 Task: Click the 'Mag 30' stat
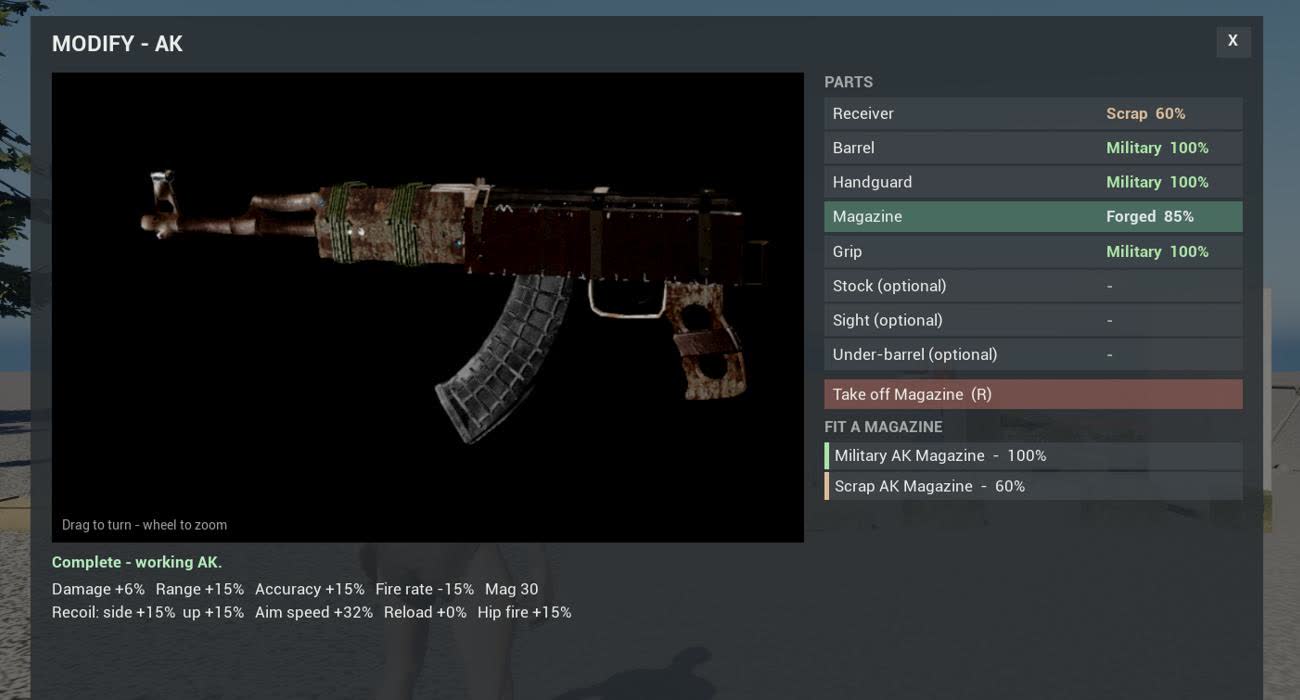(x=512, y=589)
